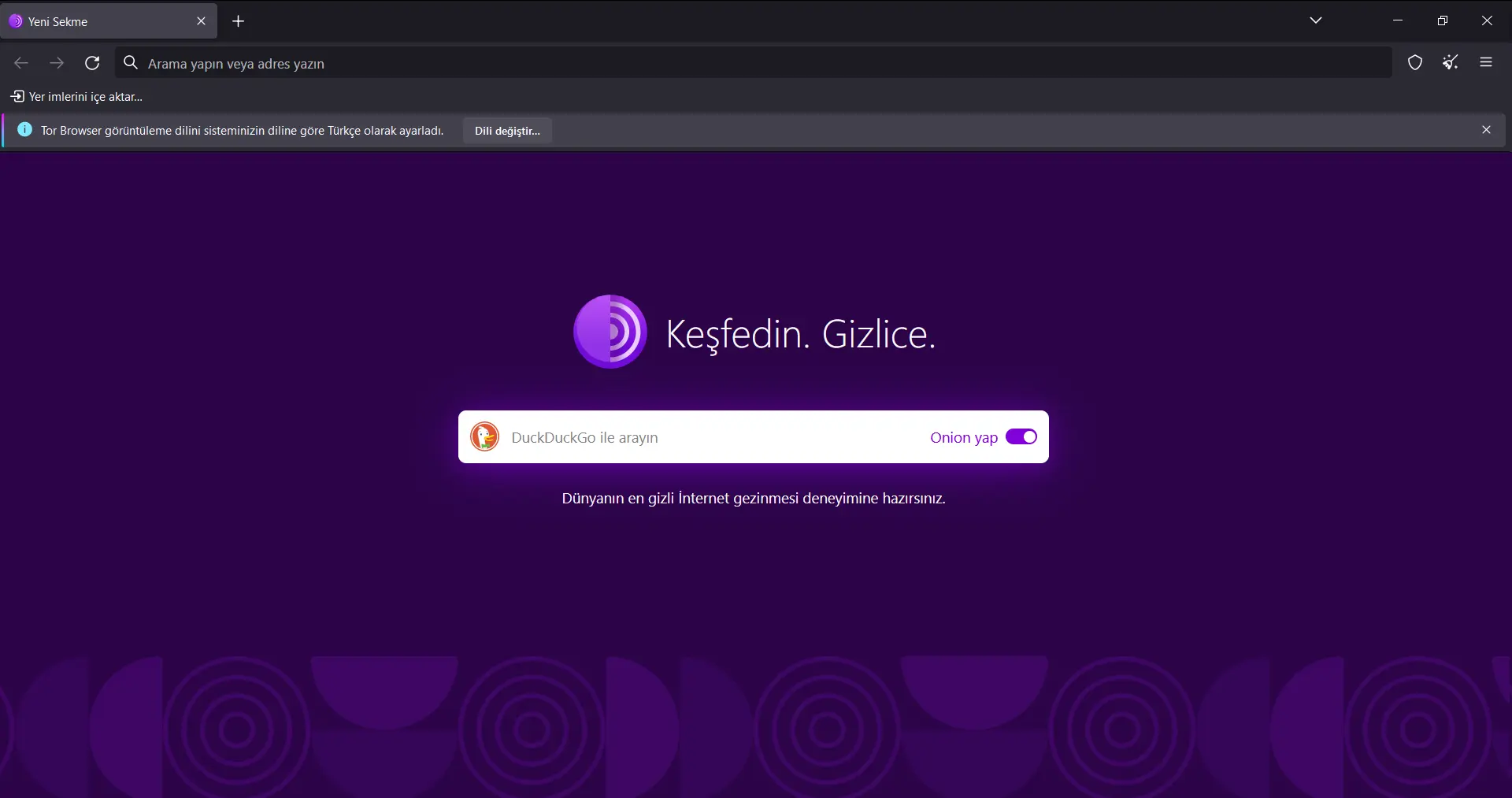Viewport: 1512px width, 798px height.
Task: Click the address bar search field
Action: pos(754,63)
